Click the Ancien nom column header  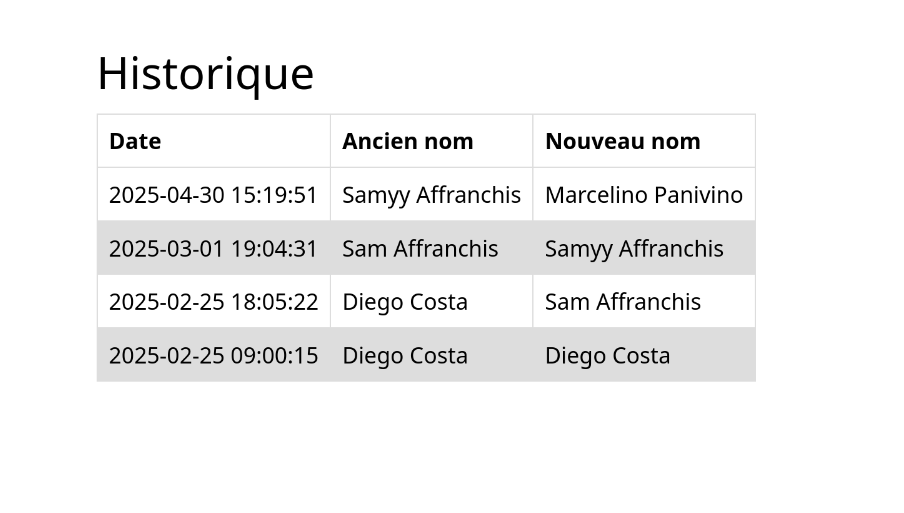[432, 141]
